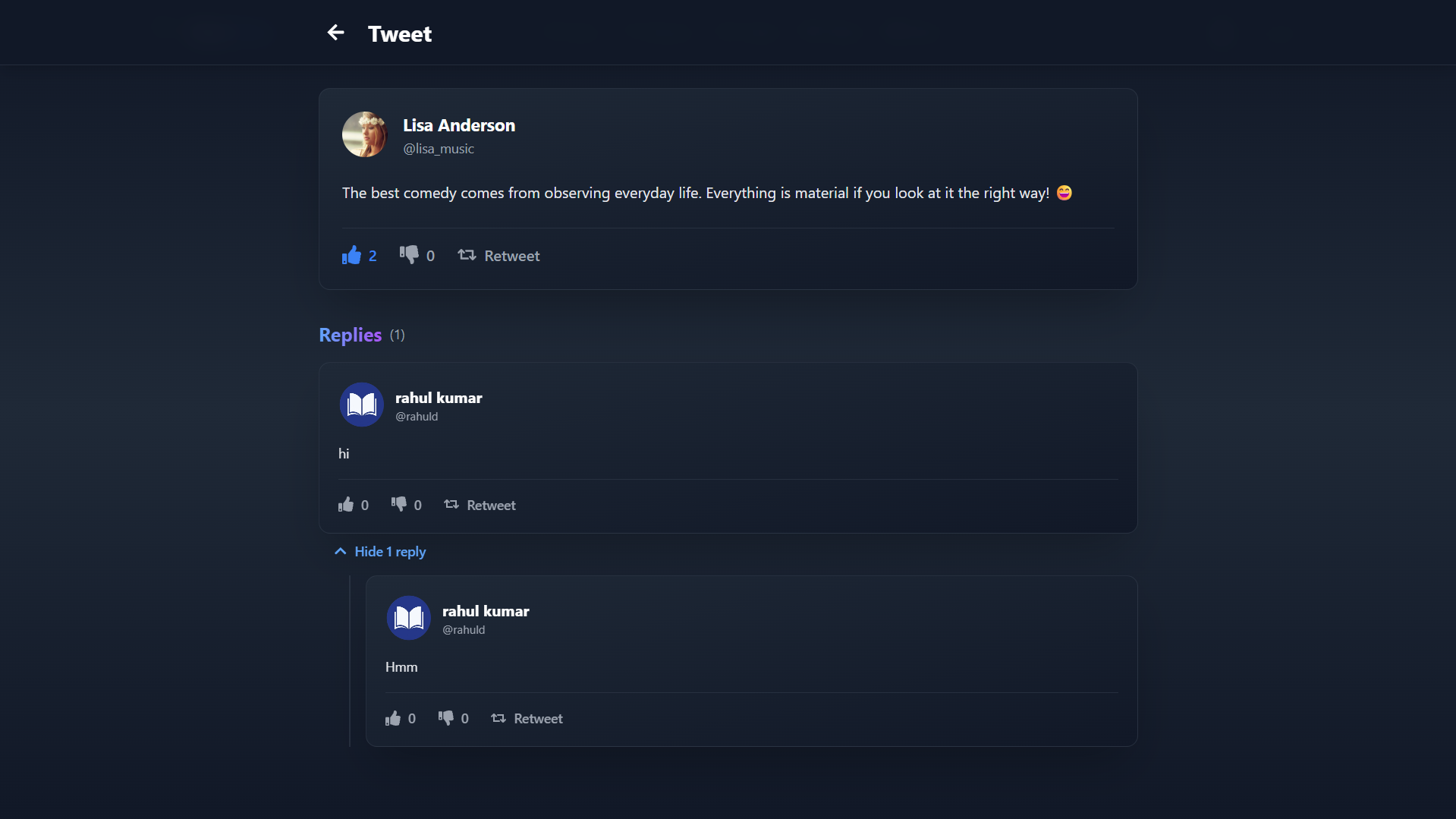Open the @lisa_music handle
This screenshot has width=1456, height=819.
(439, 149)
